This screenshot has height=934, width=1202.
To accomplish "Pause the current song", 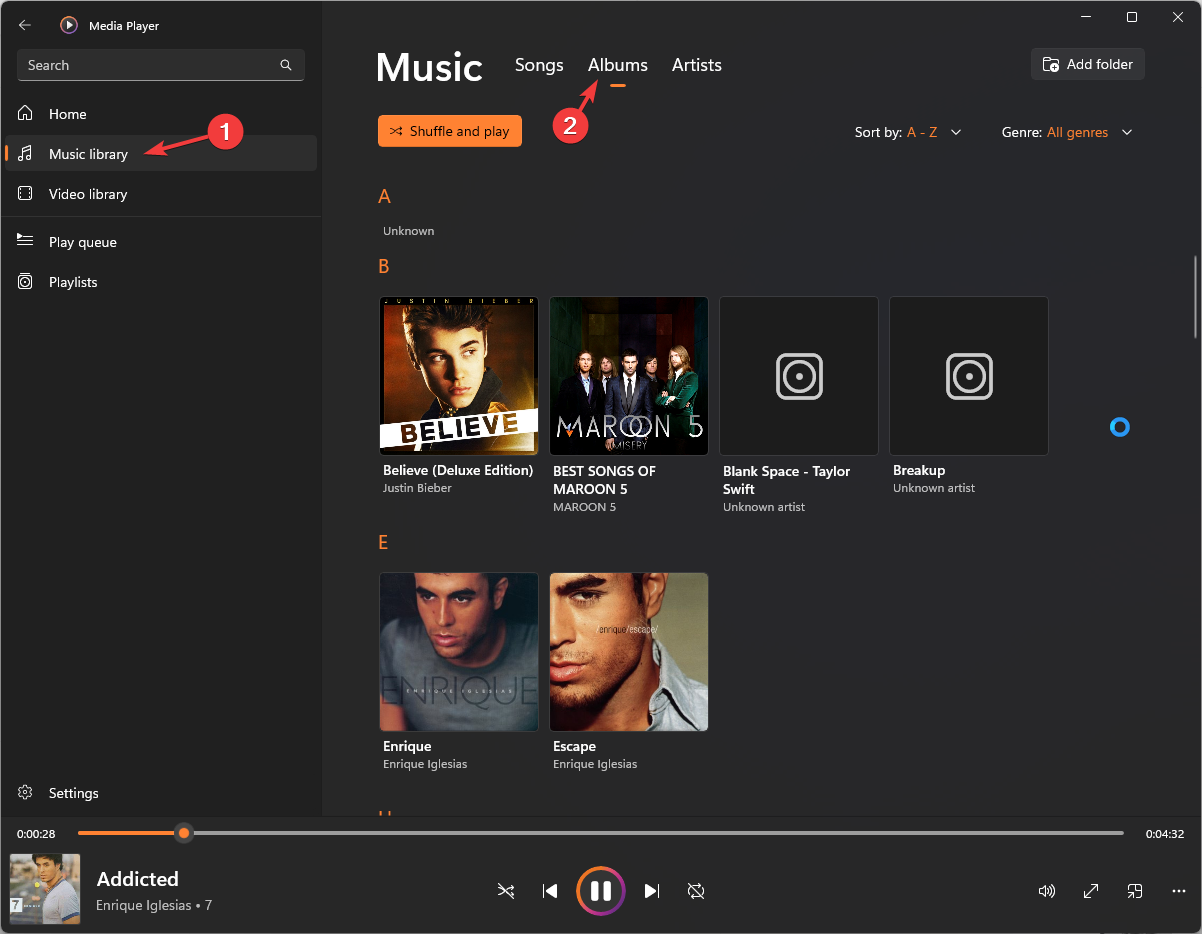I will pyautogui.click(x=601, y=891).
